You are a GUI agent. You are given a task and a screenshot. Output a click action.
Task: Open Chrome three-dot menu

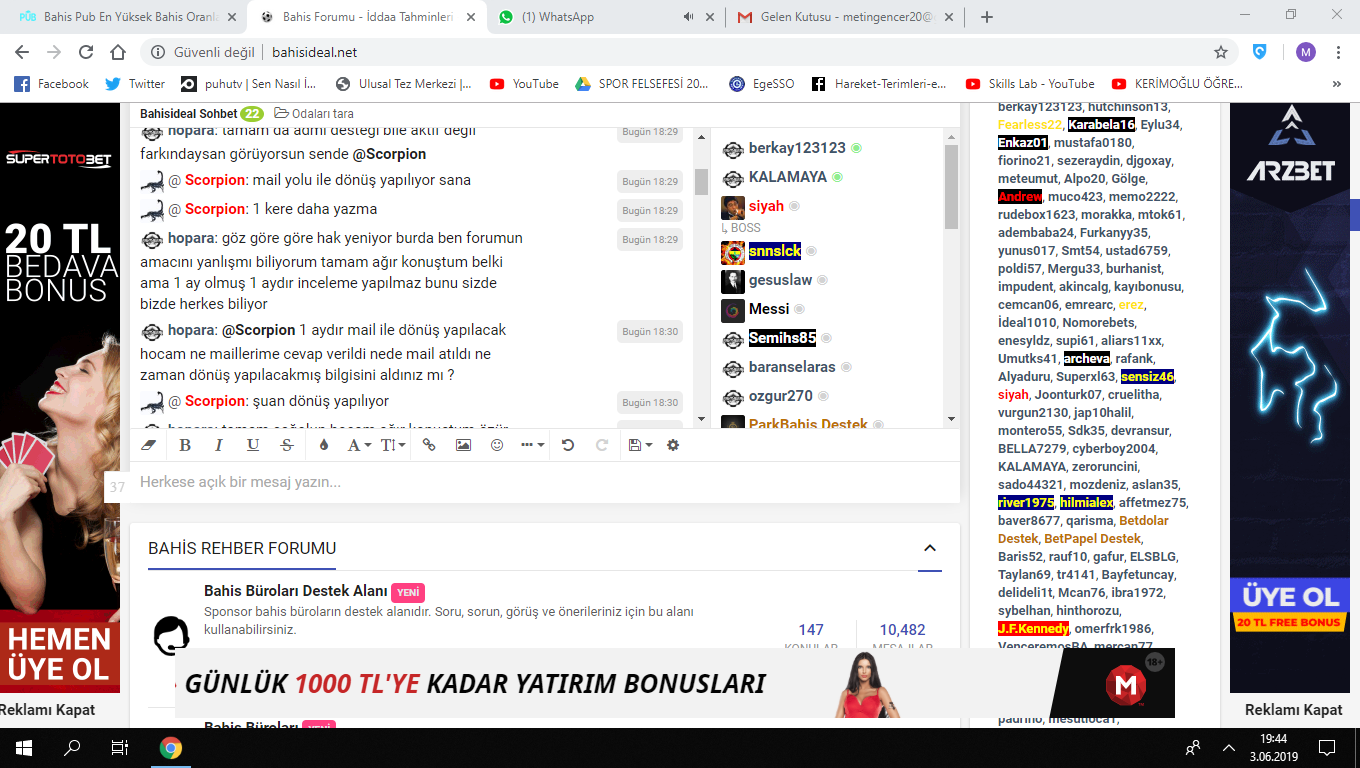coord(1338,52)
